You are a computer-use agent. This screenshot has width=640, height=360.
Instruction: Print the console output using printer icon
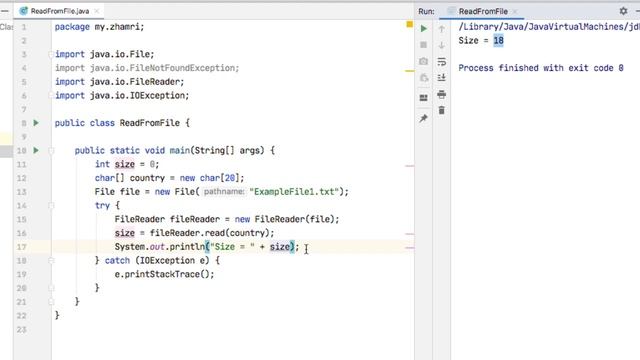click(x=442, y=95)
